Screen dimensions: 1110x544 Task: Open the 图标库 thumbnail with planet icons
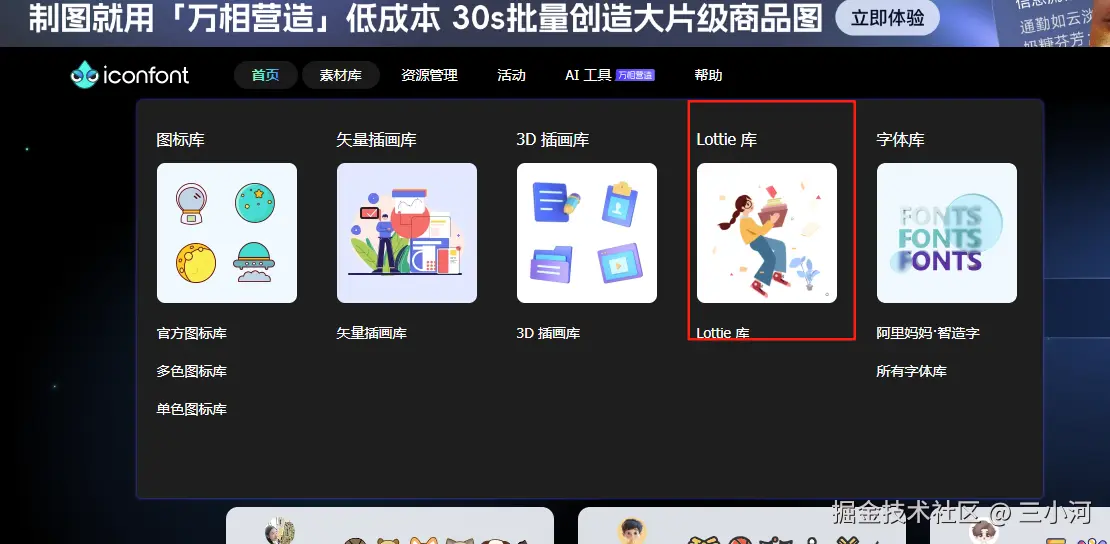(x=227, y=233)
